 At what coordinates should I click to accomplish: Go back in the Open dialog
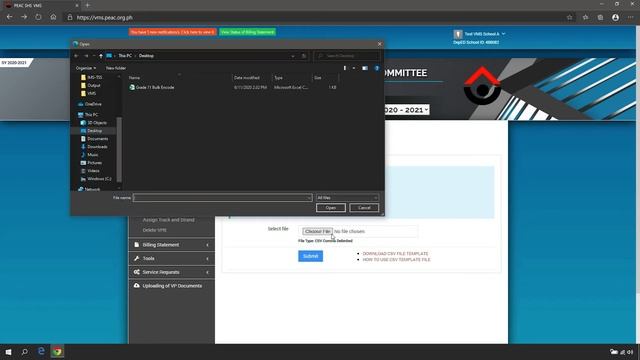click(76, 56)
